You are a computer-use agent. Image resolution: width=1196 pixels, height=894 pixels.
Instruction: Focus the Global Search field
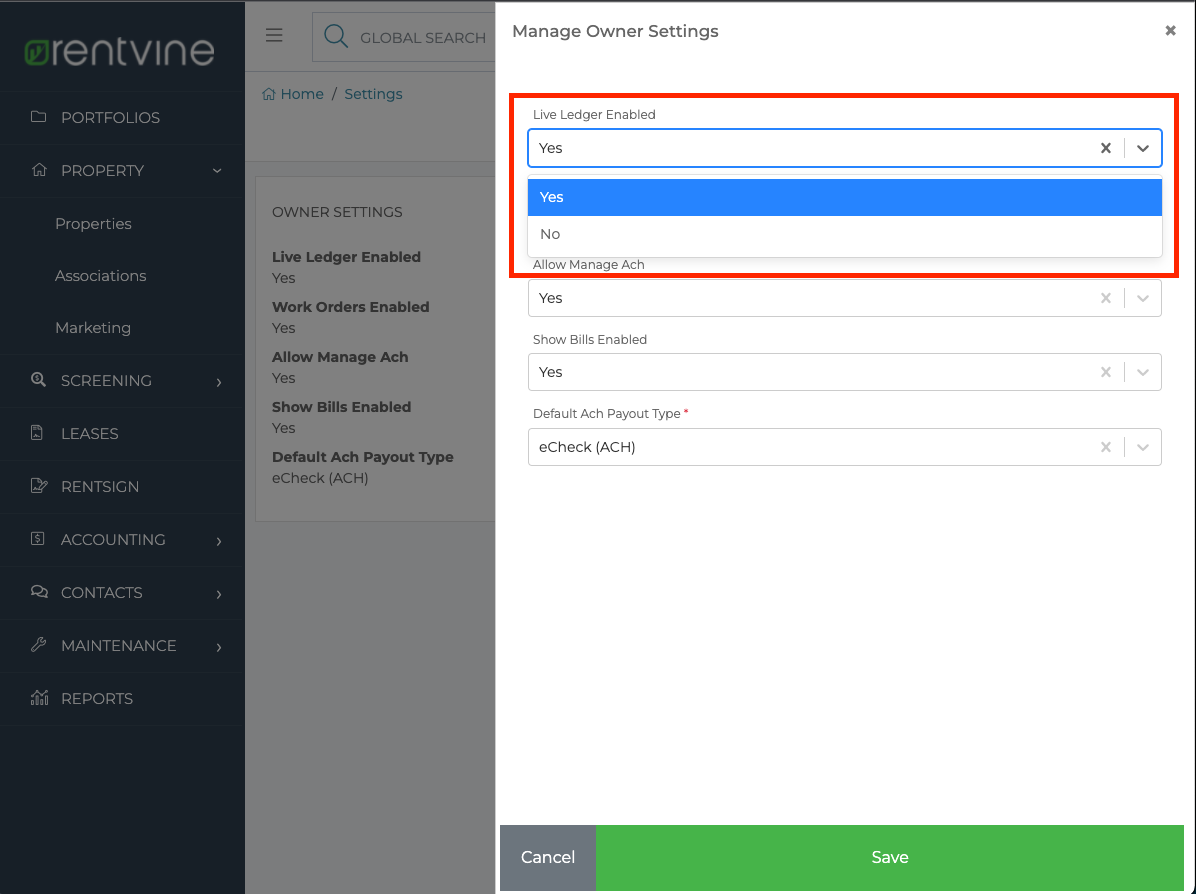coord(404,37)
